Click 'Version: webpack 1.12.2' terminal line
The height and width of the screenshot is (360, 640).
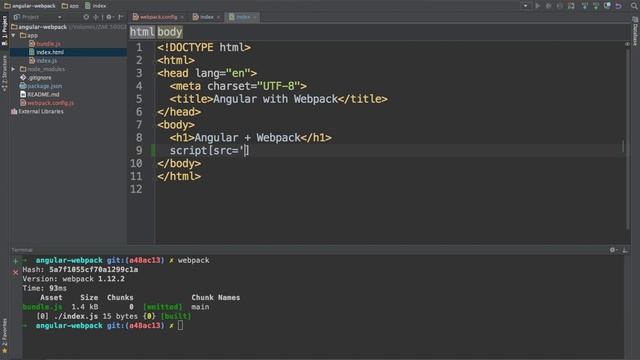pos(73,279)
